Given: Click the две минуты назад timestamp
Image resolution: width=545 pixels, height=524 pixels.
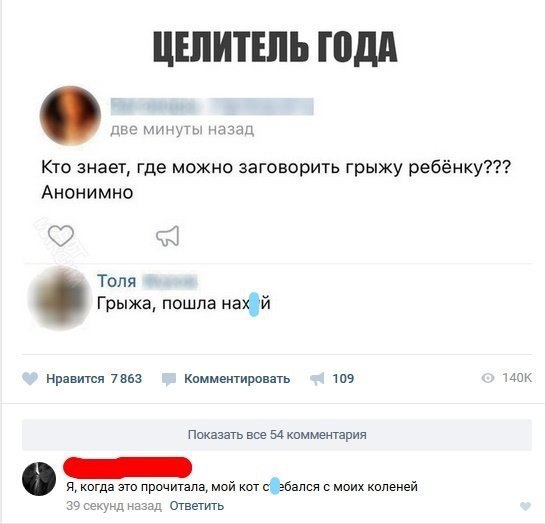Looking at the screenshot, I should click(x=182, y=130).
